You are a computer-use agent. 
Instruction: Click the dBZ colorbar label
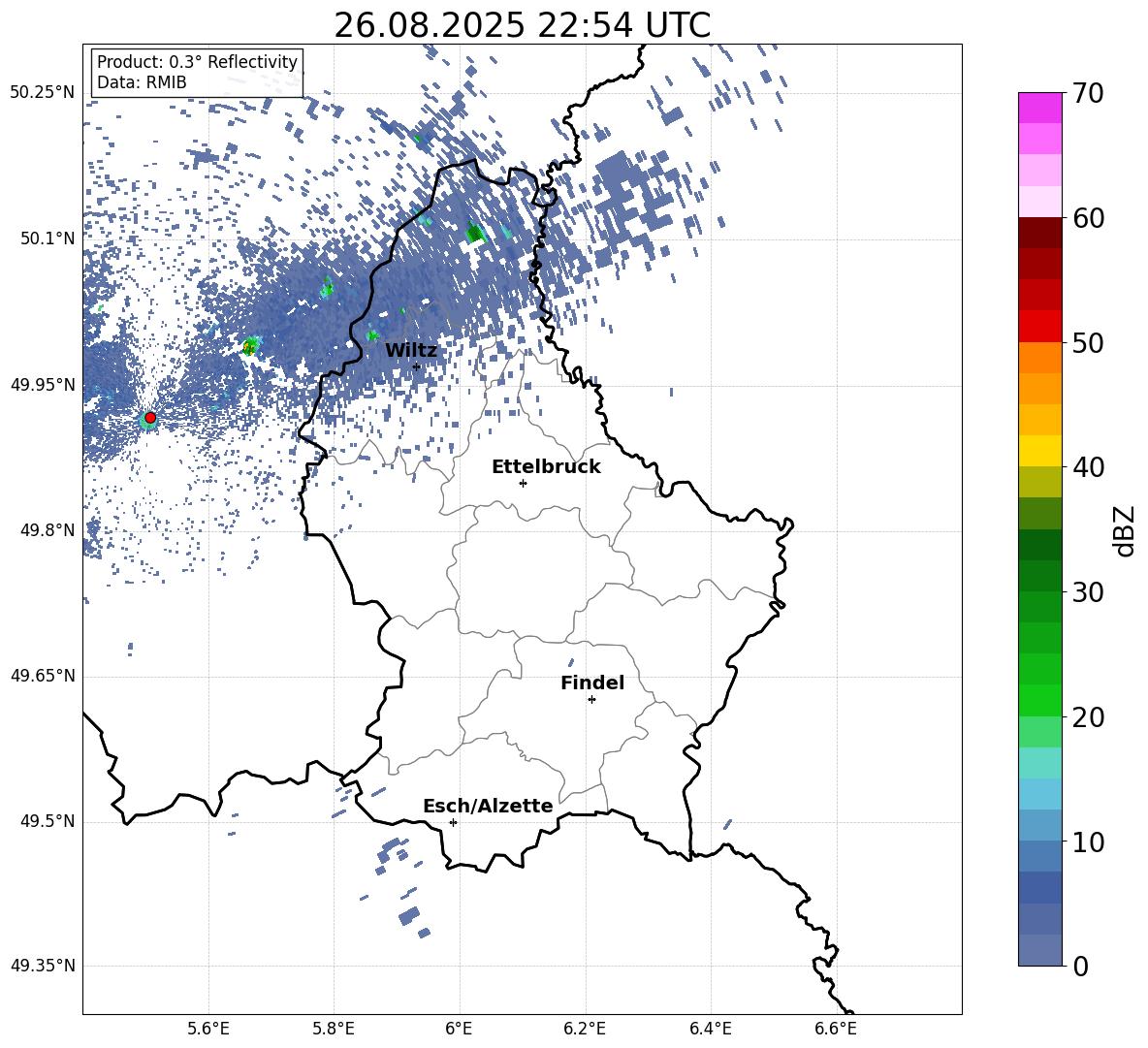point(1124,530)
